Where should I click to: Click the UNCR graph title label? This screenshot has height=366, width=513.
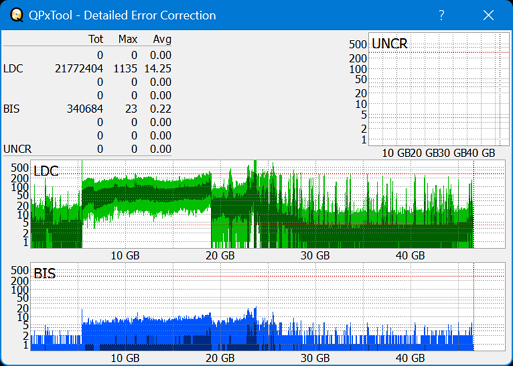pyautogui.click(x=389, y=44)
